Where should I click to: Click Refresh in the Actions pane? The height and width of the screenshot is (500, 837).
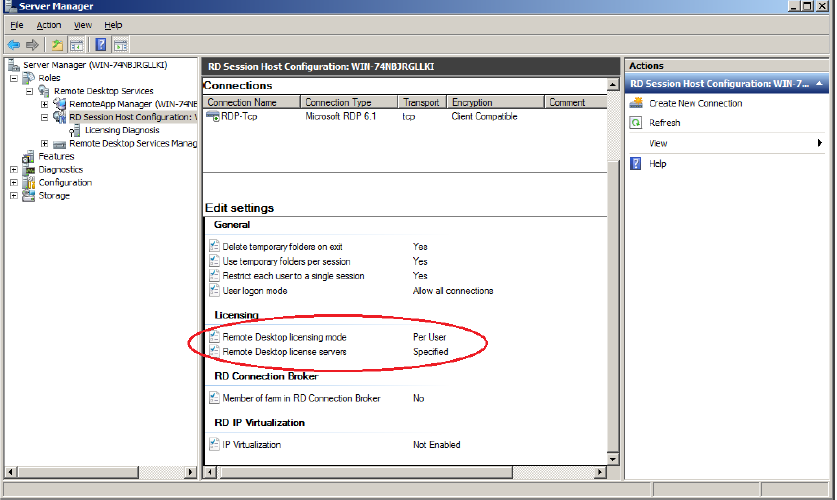coord(665,123)
